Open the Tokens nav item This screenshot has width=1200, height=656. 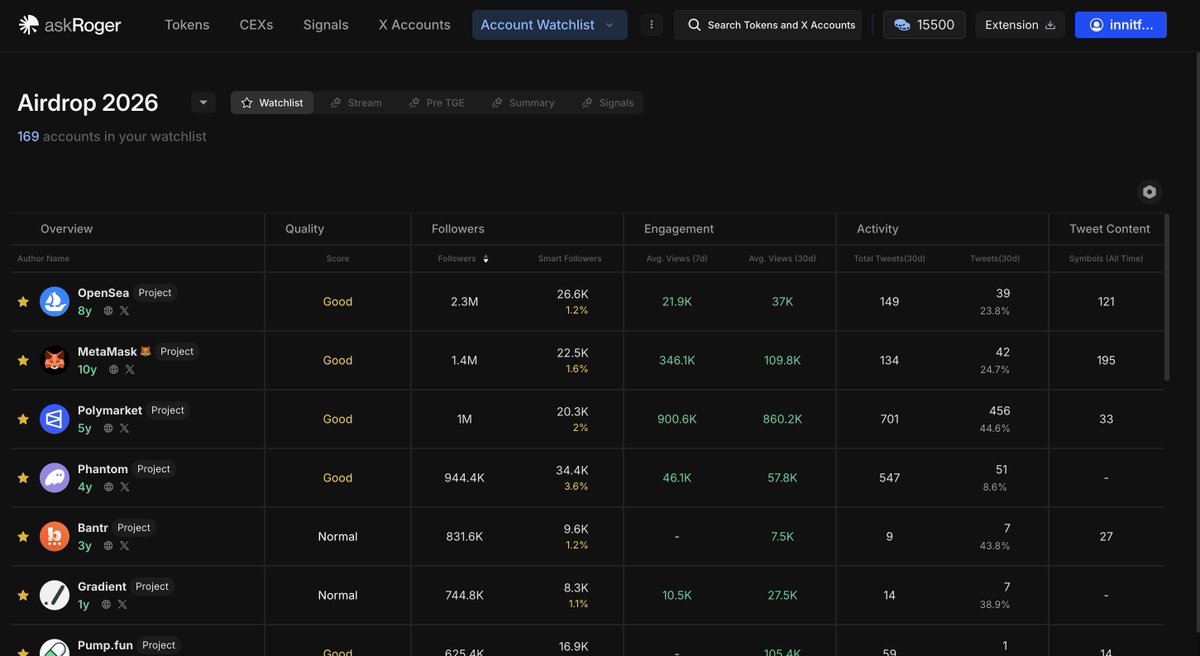point(187,25)
